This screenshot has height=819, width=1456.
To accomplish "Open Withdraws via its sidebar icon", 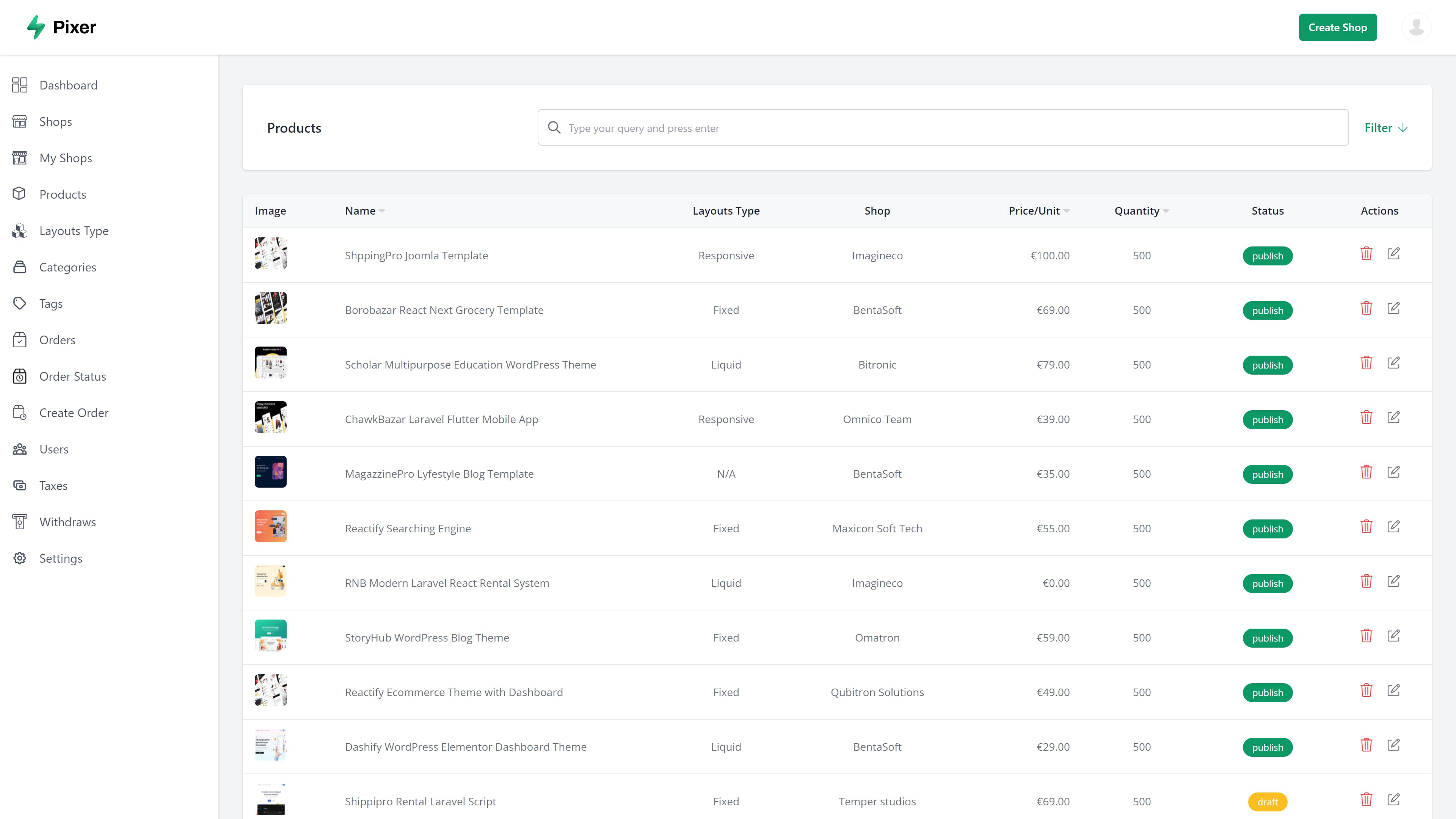I will click(x=20, y=522).
